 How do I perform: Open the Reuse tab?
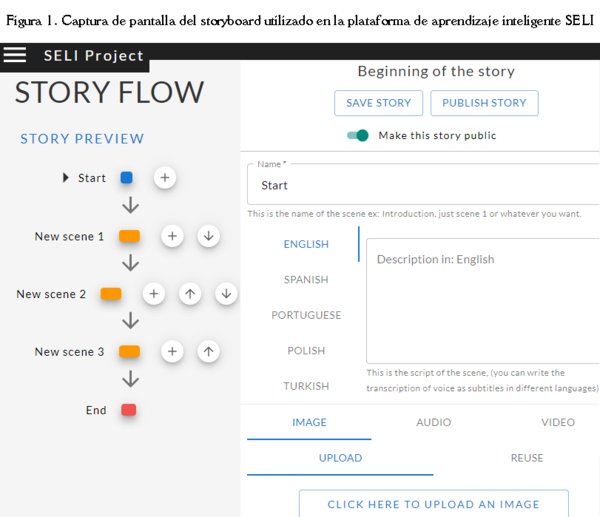pyautogui.click(x=527, y=458)
